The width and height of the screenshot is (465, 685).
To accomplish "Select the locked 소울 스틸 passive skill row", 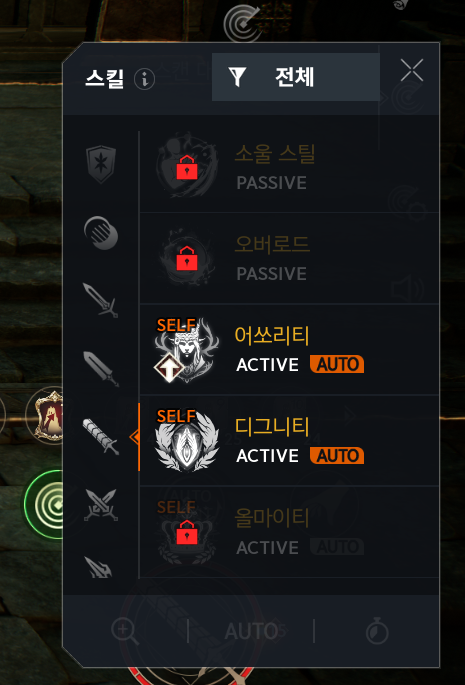I will [289, 168].
